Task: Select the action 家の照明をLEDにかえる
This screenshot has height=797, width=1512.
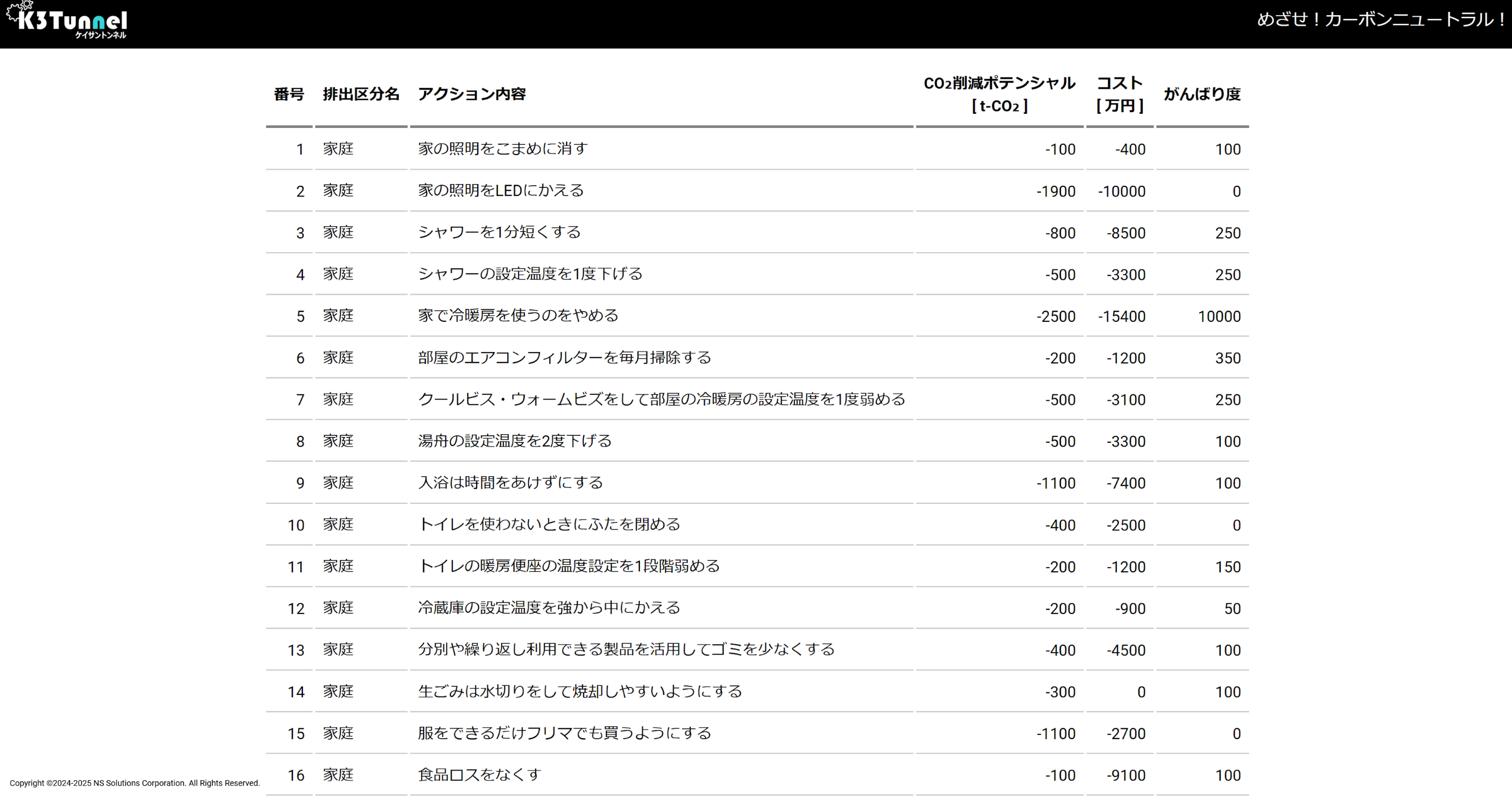Action: (x=501, y=191)
